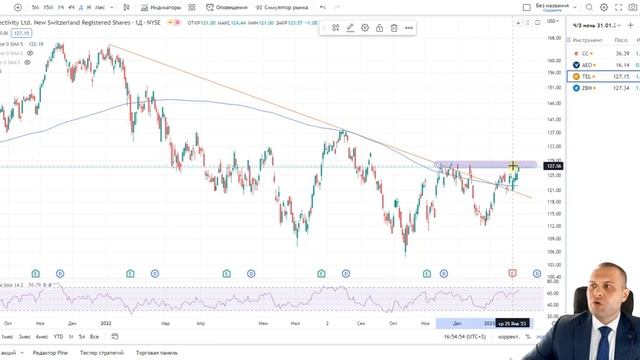Open the quick search magnifier icon

pyautogui.click(x=589, y=7)
